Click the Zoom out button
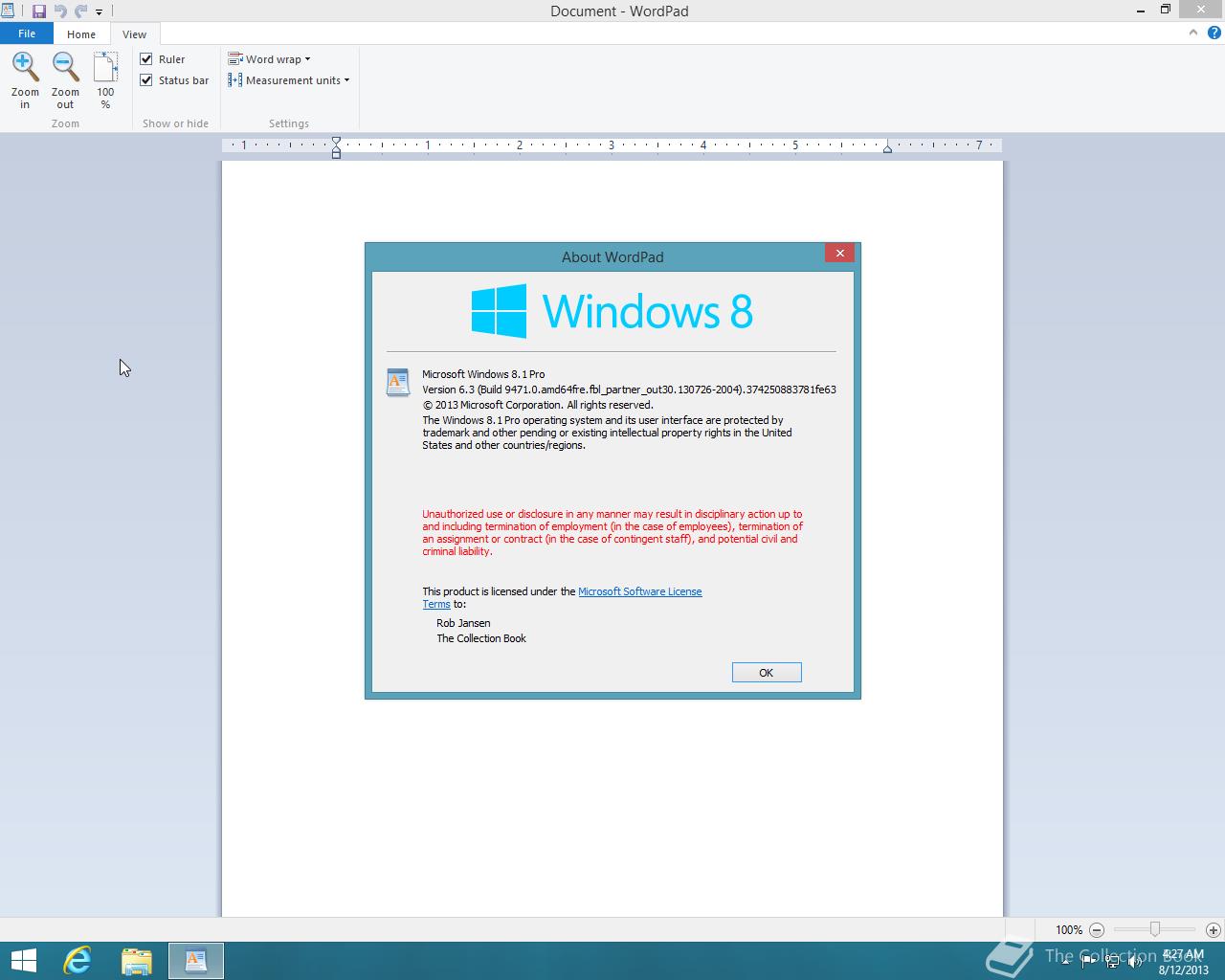 [65, 80]
